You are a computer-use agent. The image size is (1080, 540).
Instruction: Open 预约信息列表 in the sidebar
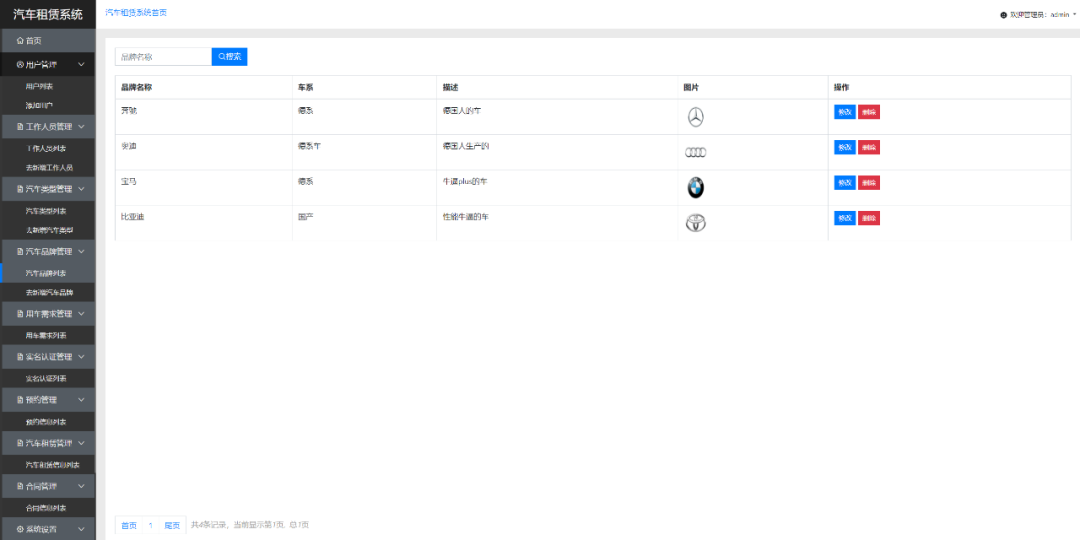[46, 422]
